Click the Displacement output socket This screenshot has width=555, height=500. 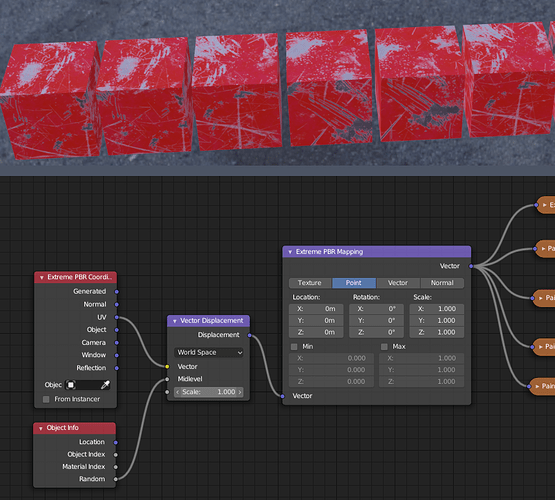pos(250,335)
